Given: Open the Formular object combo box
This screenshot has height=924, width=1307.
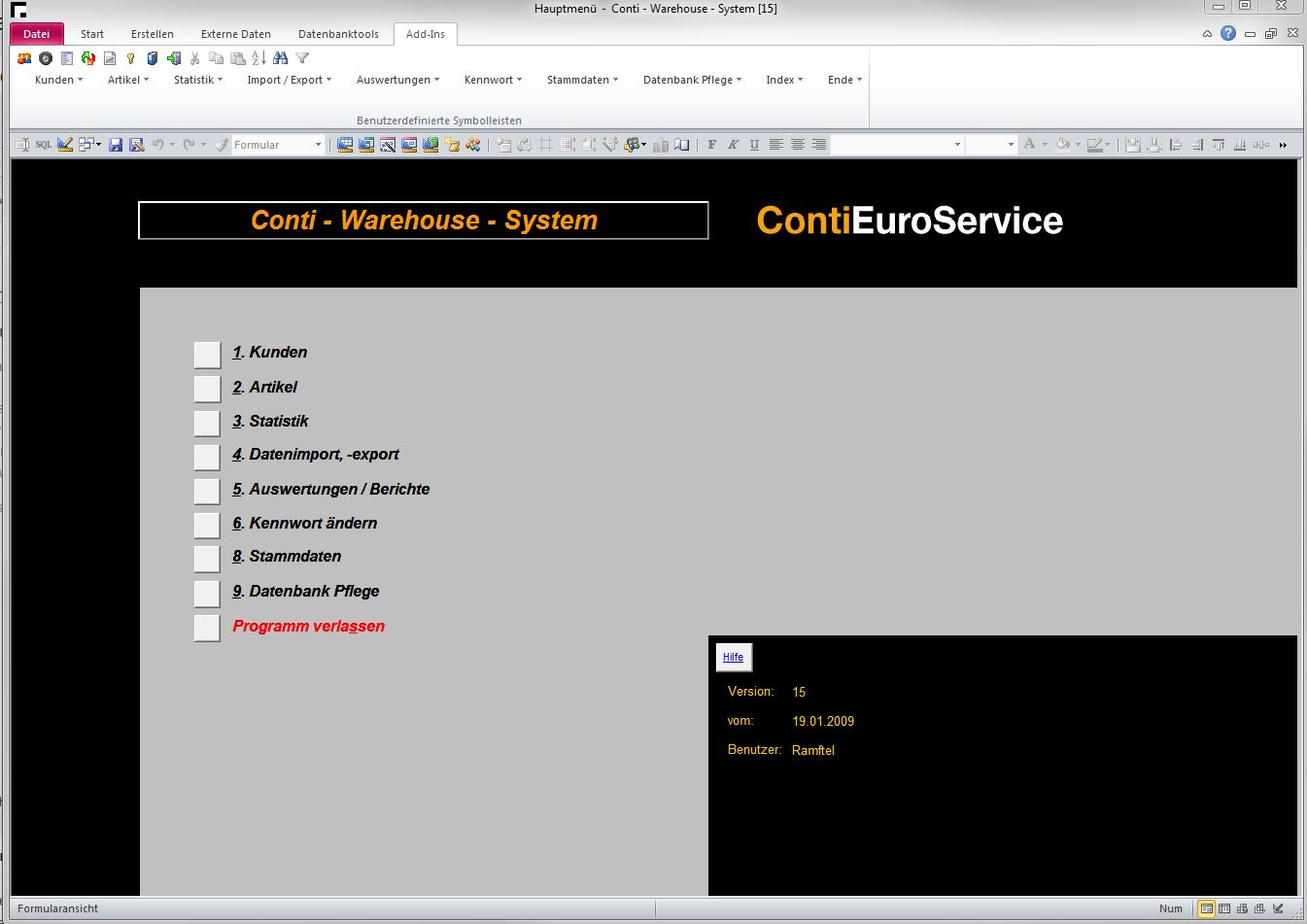Looking at the screenshot, I should click(278, 145).
